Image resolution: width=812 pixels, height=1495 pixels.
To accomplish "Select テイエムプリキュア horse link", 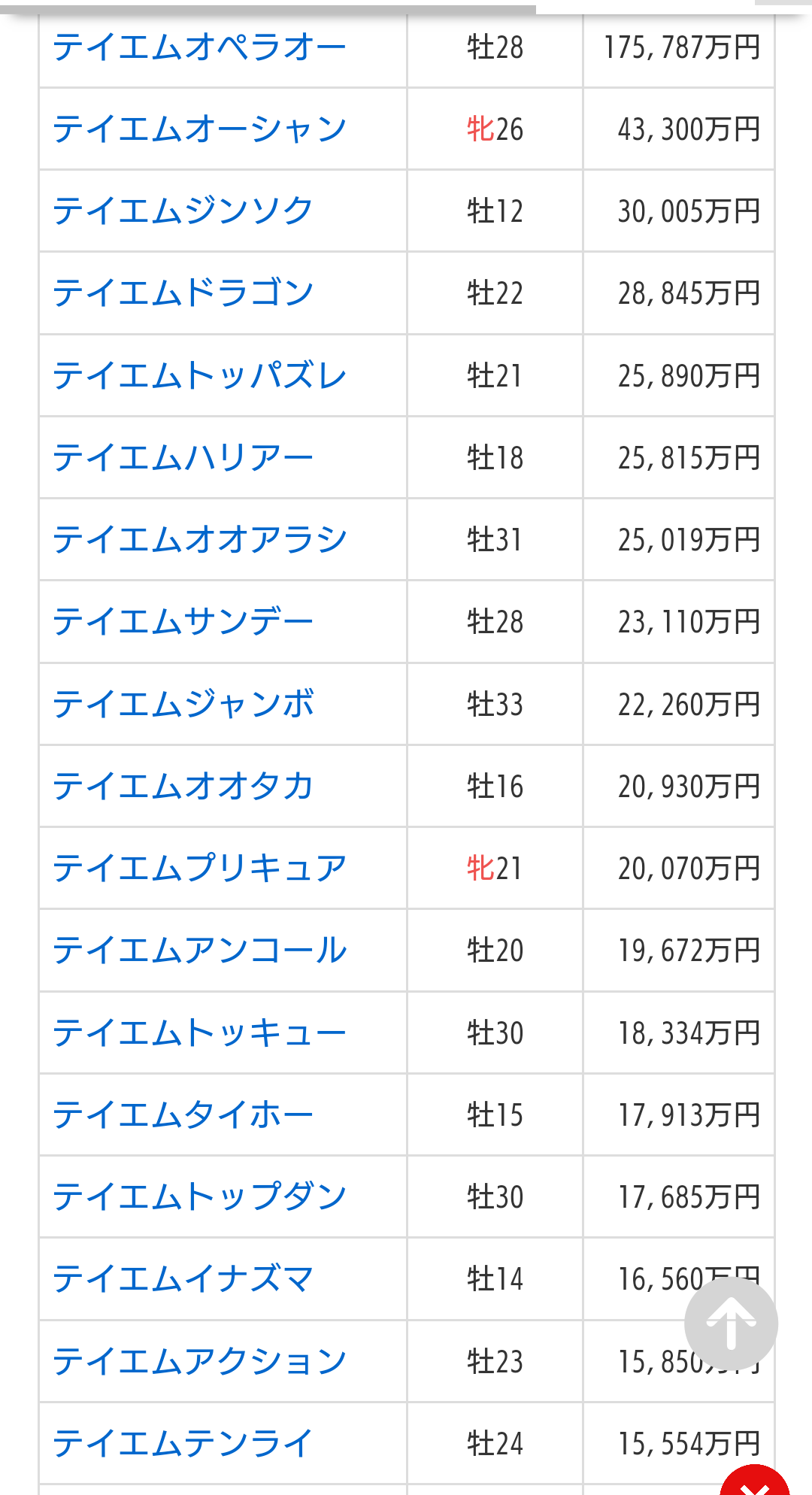I will pos(199,869).
